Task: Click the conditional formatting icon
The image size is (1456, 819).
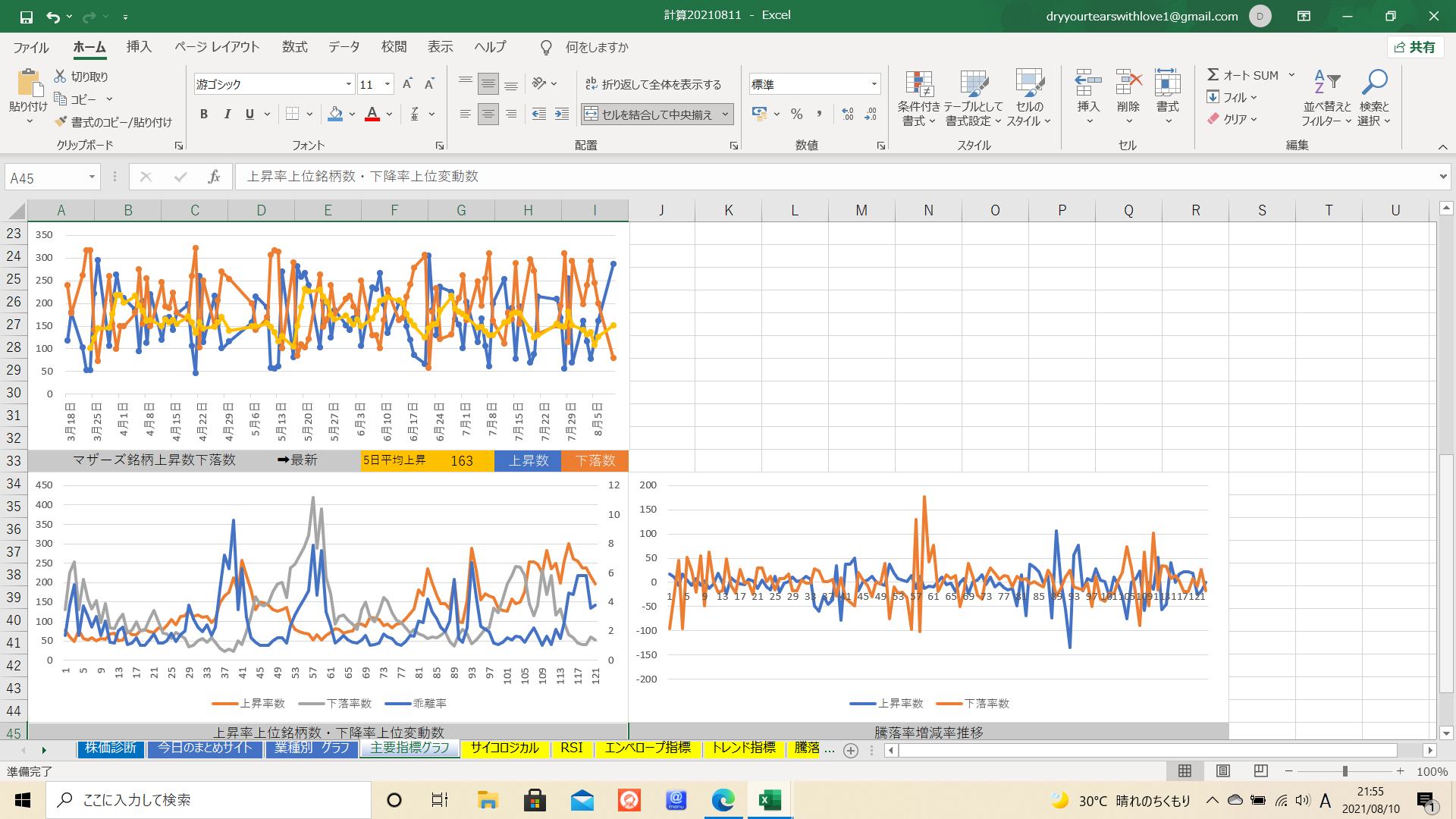Action: (918, 84)
